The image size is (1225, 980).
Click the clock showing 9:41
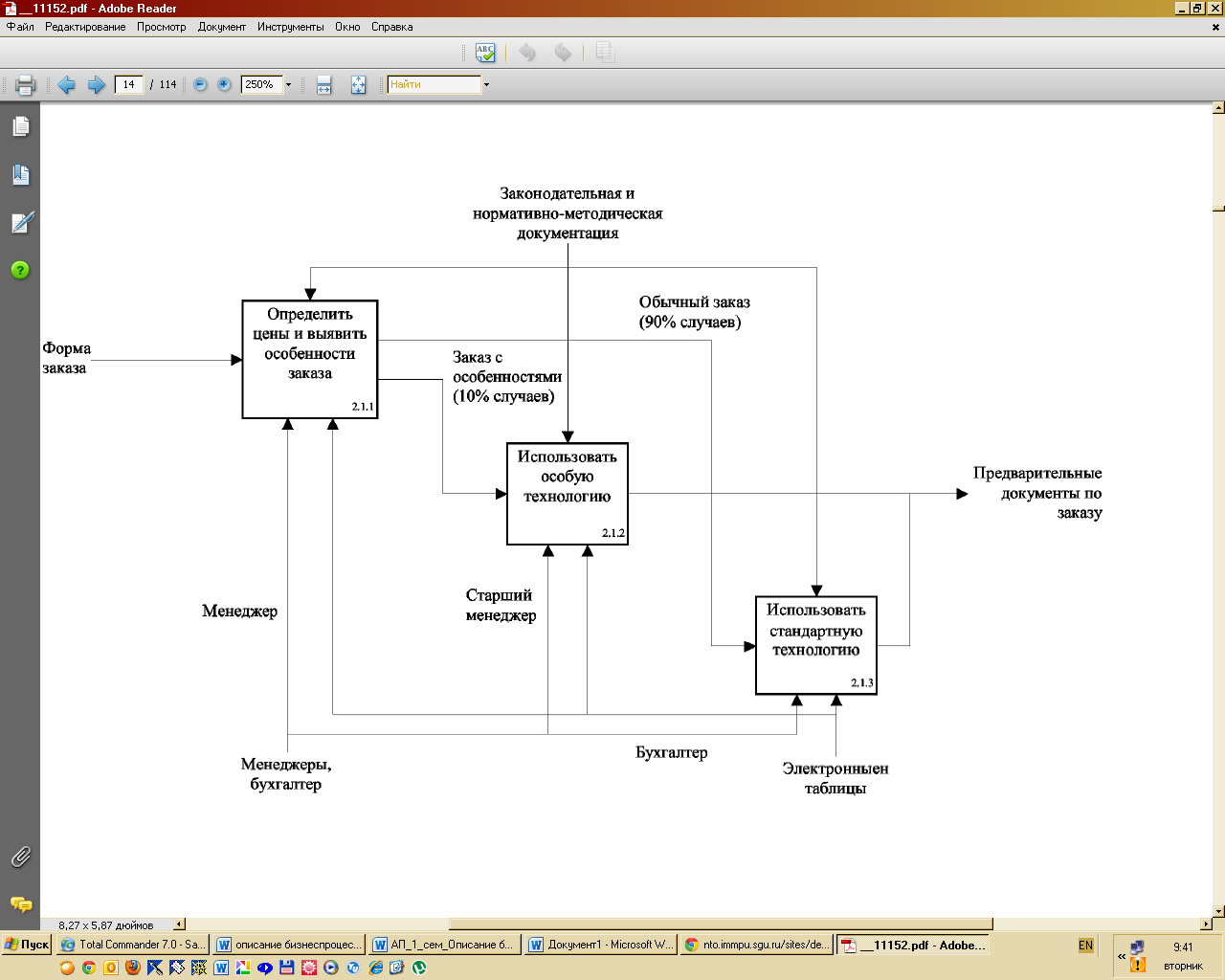pos(1183,947)
